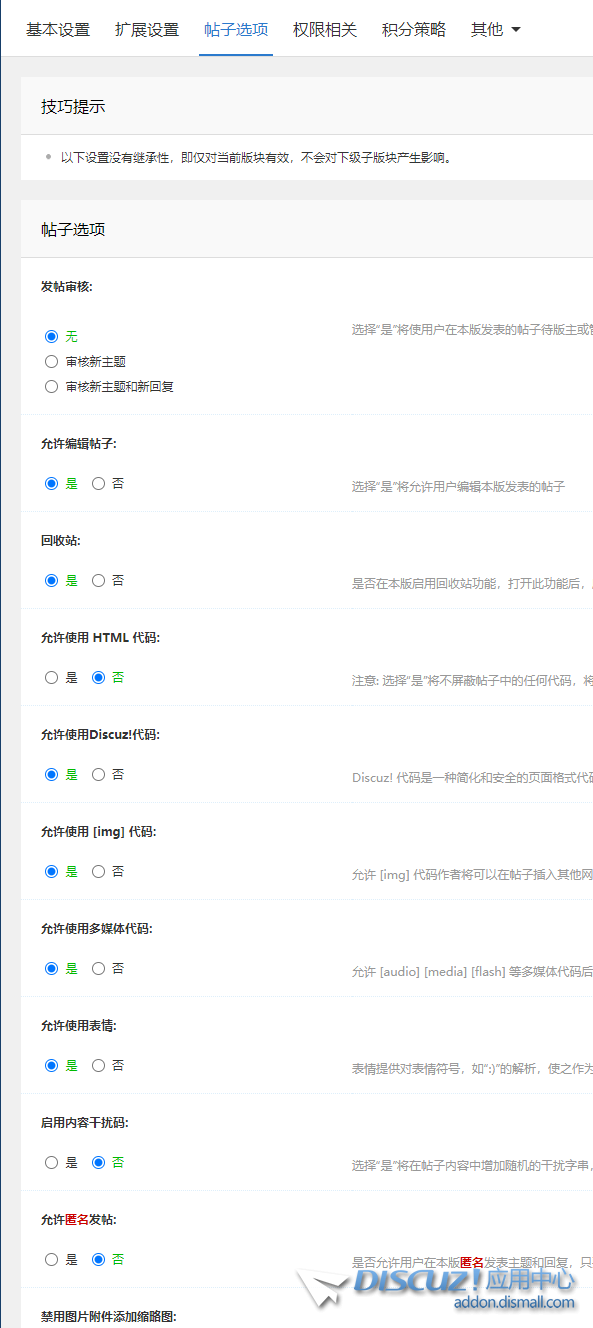The height and width of the screenshot is (1328, 593).
Task: Set 允许使用 [img] 代码 to 否
Action: click(x=98, y=872)
